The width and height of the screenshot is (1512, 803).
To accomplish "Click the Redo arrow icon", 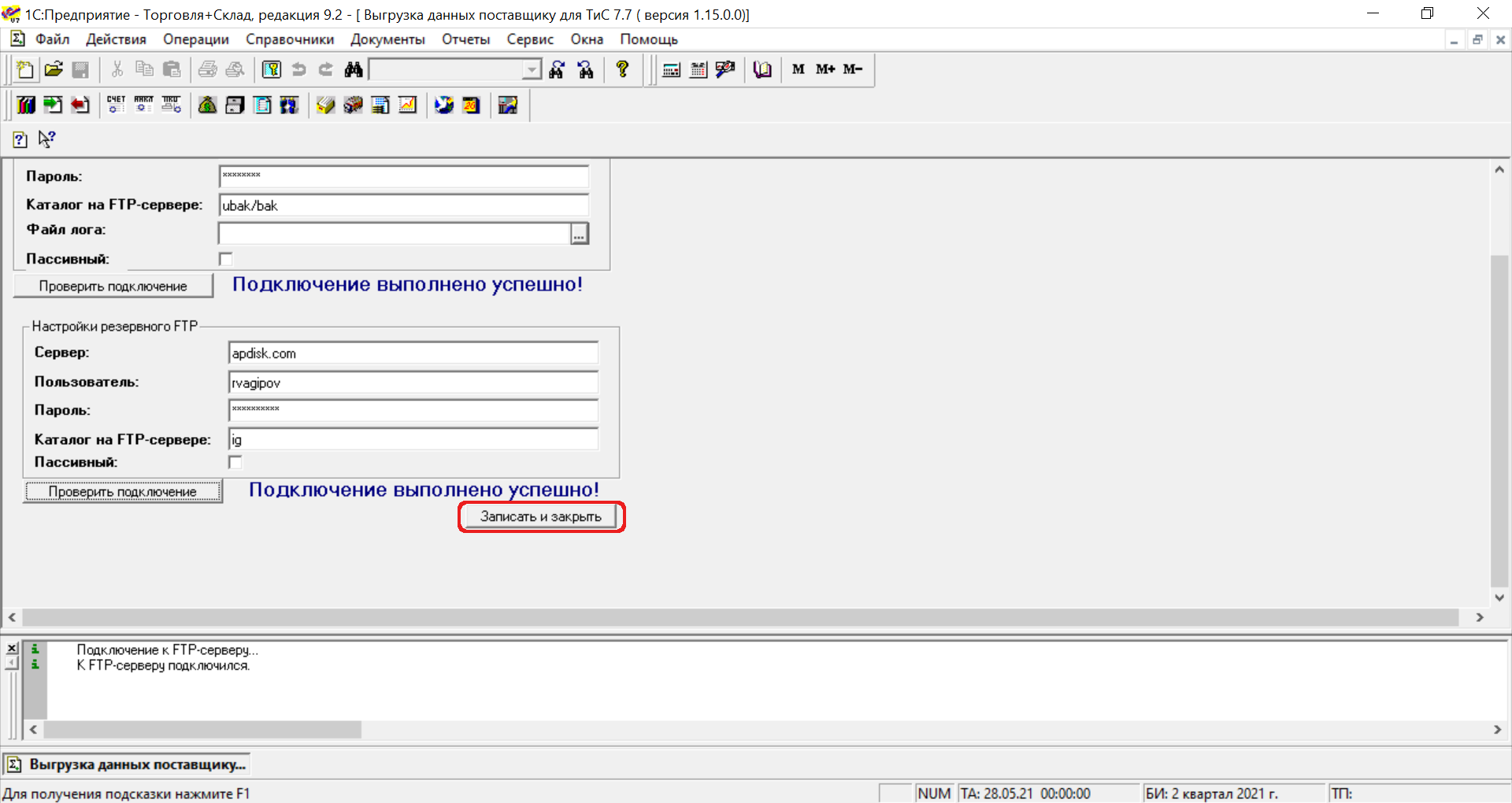I will point(326,69).
